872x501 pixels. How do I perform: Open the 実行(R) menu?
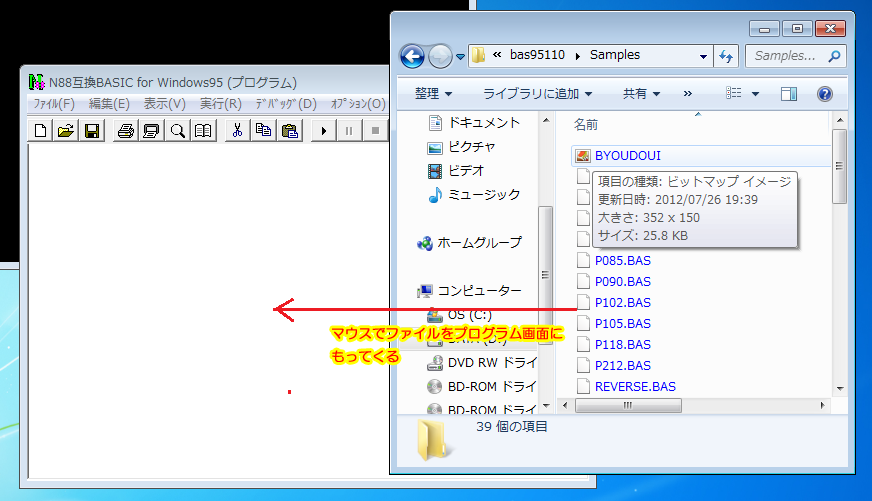(x=221, y=104)
